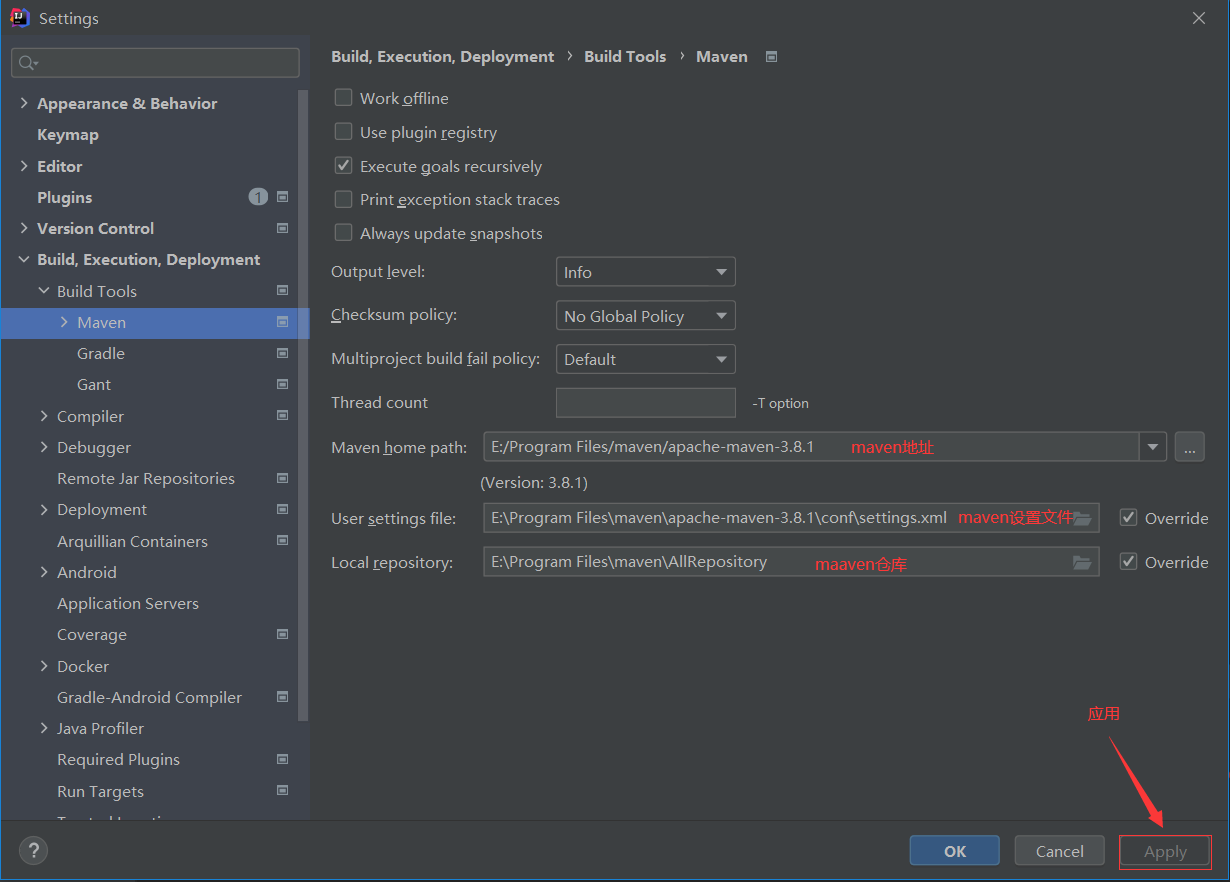Open the Application Servers settings page
The width and height of the screenshot is (1230, 882).
click(x=128, y=604)
